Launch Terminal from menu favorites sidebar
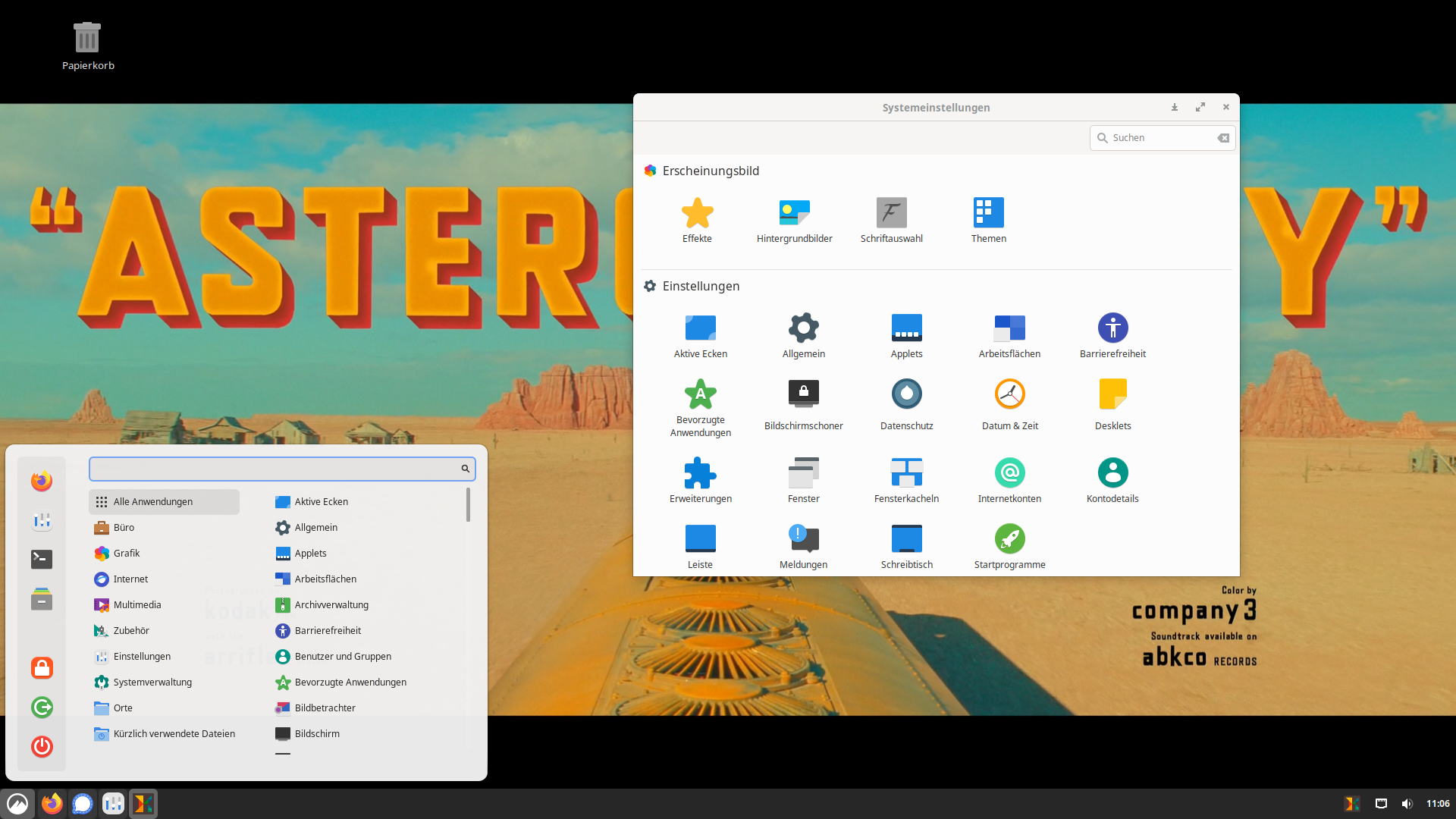1456x819 pixels. point(42,560)
